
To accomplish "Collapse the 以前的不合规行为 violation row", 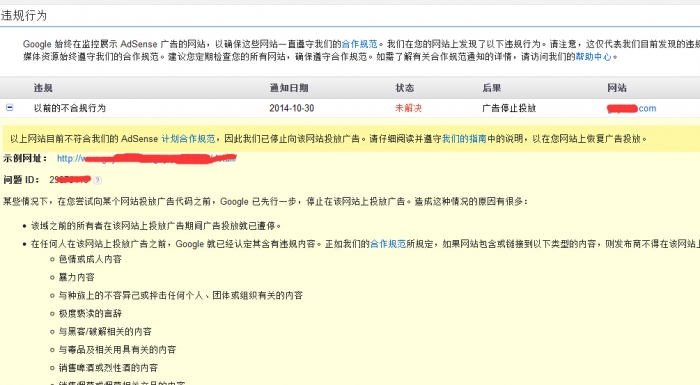I will pos(9,108).
